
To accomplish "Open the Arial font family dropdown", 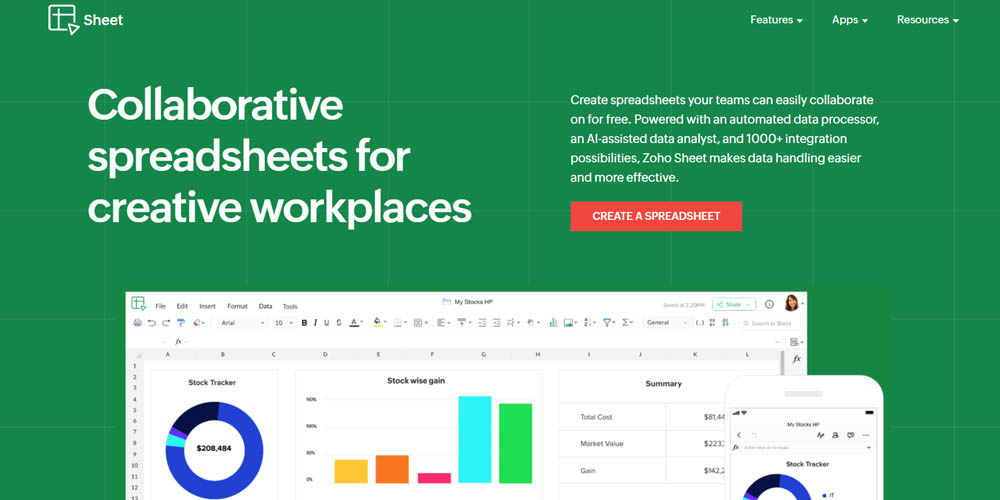I will point(243,323).
